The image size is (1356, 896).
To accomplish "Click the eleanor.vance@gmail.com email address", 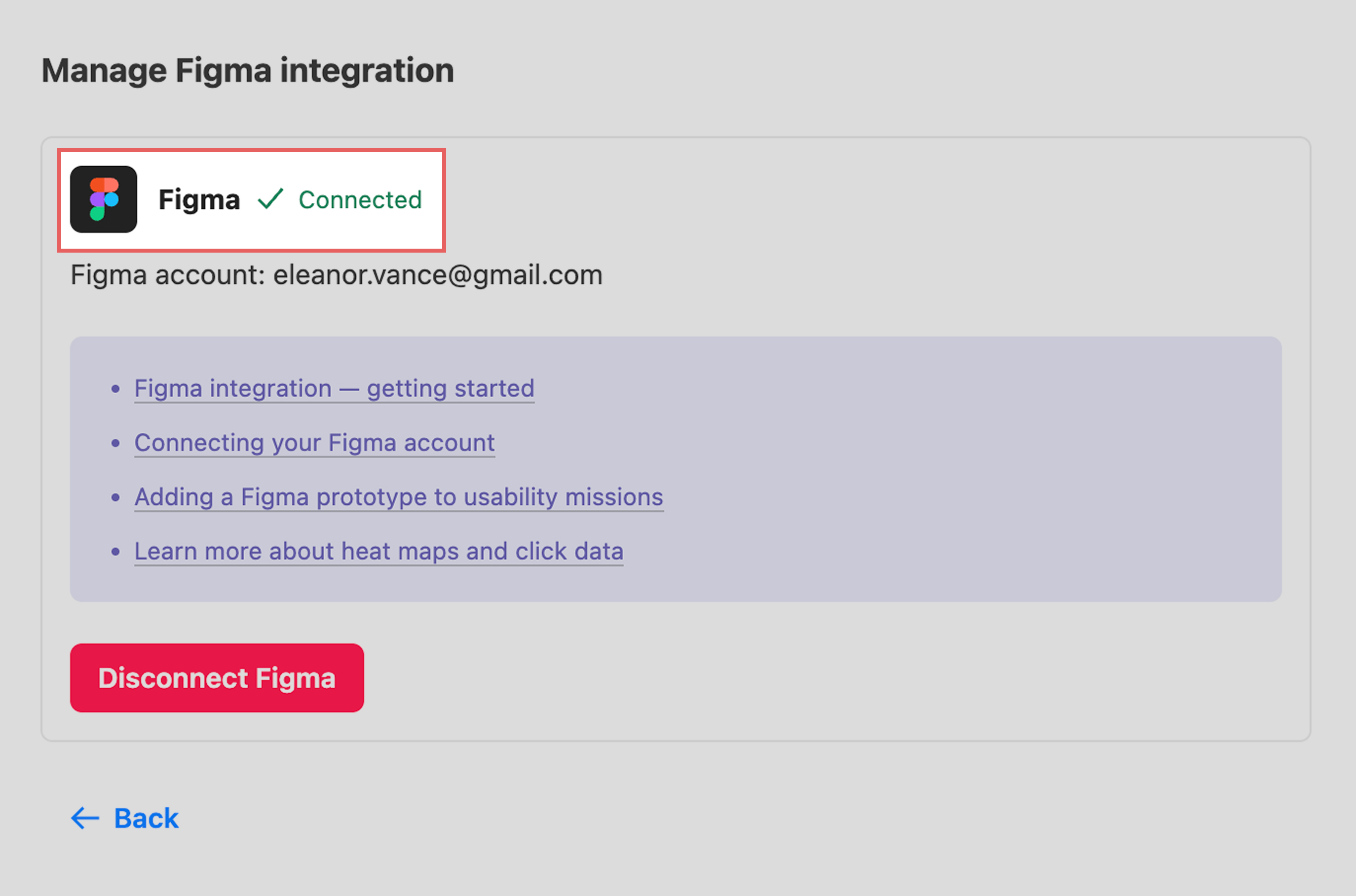I will tap(438, 275).
